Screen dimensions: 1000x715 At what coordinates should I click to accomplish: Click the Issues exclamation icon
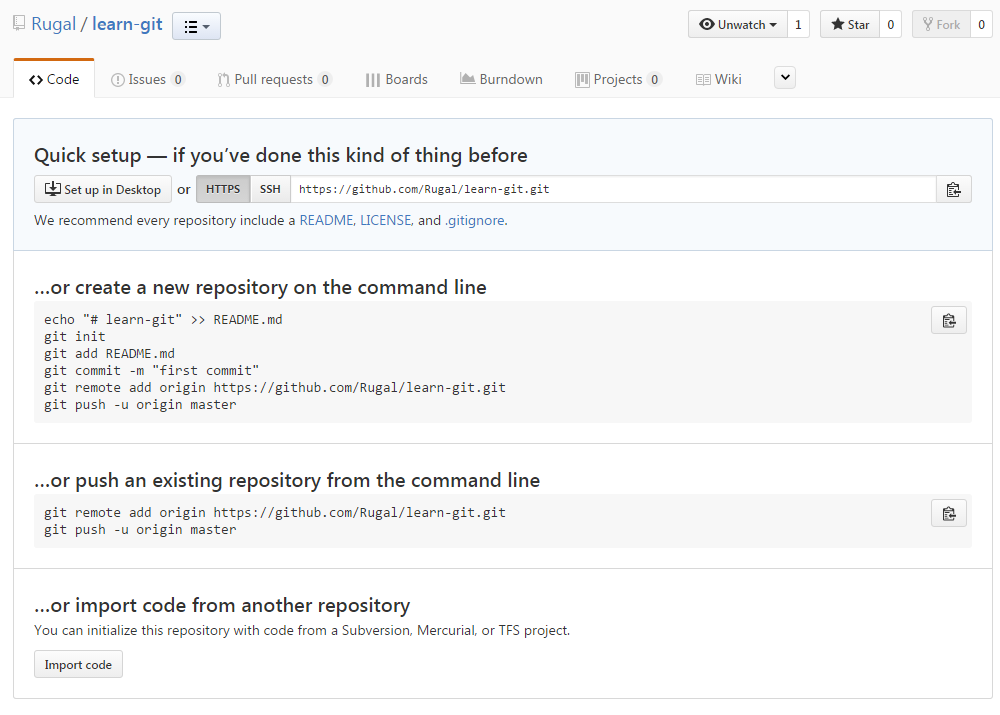coord(117,80)
